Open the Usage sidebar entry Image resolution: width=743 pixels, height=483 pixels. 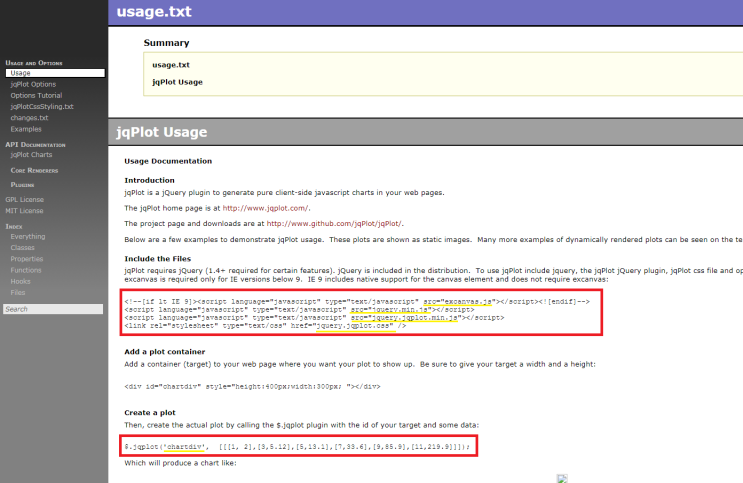coord(55,73)
